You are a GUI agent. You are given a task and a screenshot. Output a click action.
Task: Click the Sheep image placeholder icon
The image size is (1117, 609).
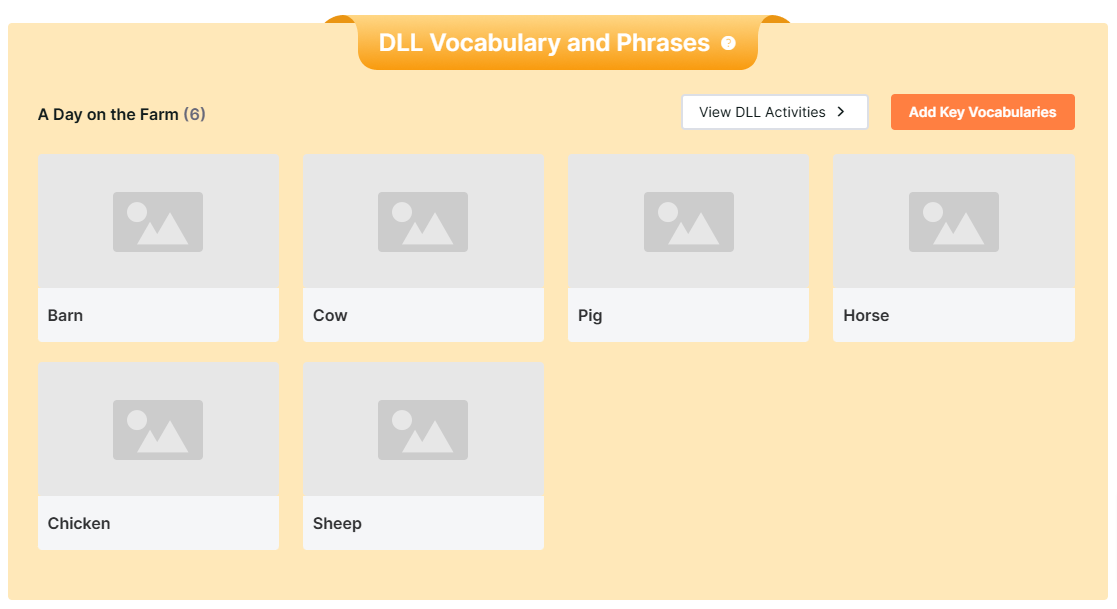tap(423, 430)
